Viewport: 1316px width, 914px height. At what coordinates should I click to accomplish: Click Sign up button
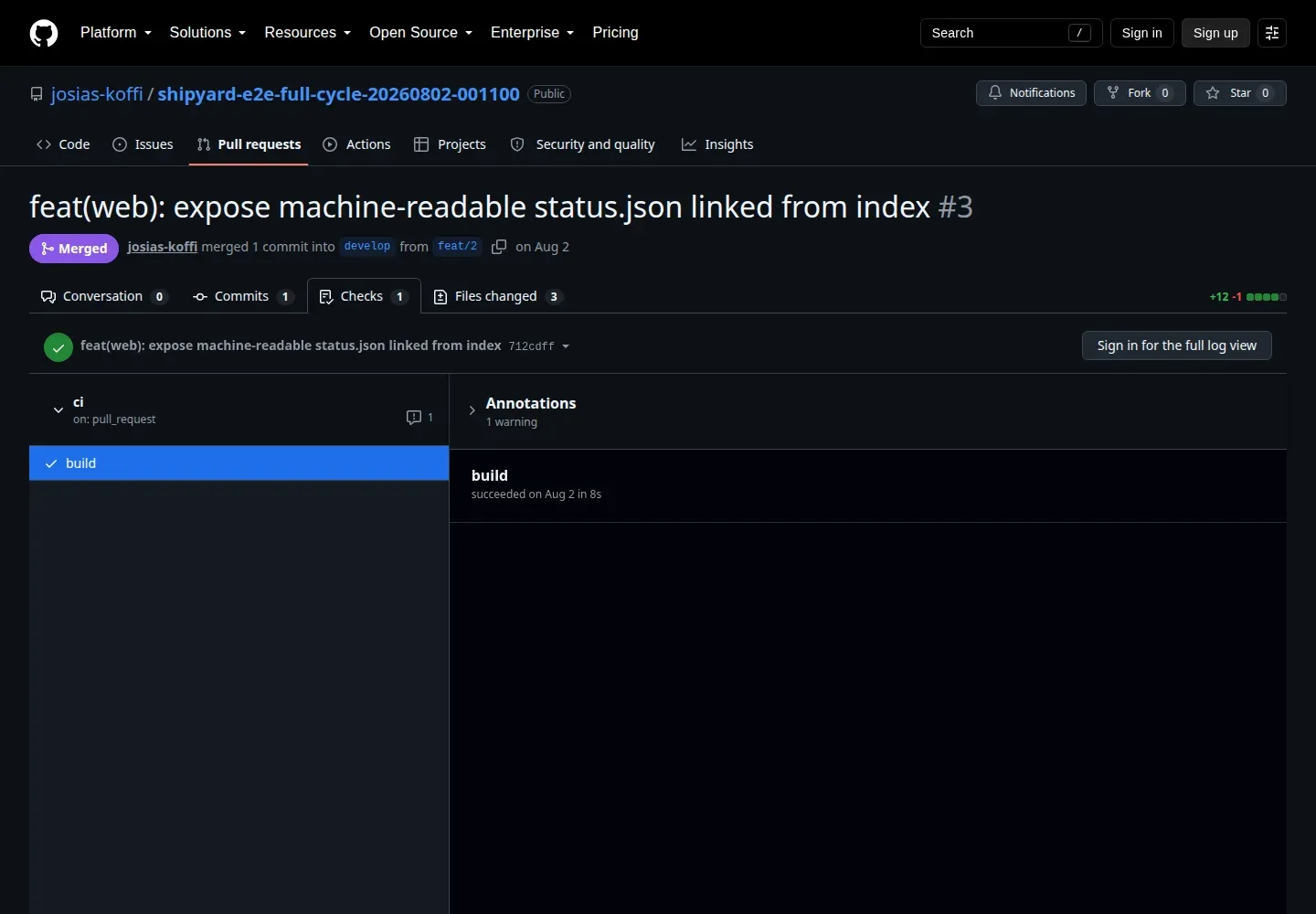point(1215,33)
